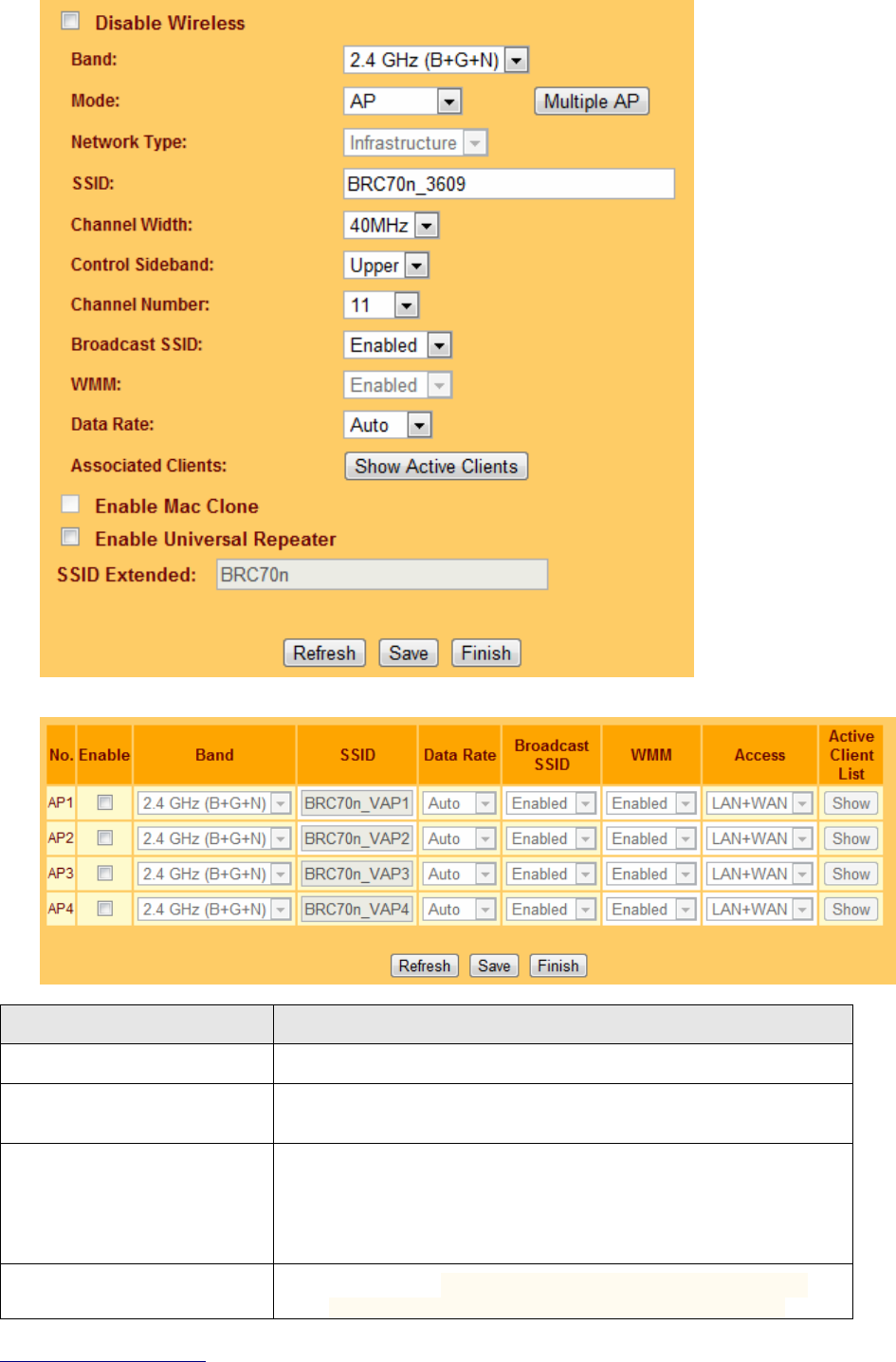Click the AP3 row number label
Image resolution: width=896 pixels, height=1362 pixels.
pos(61,873)
